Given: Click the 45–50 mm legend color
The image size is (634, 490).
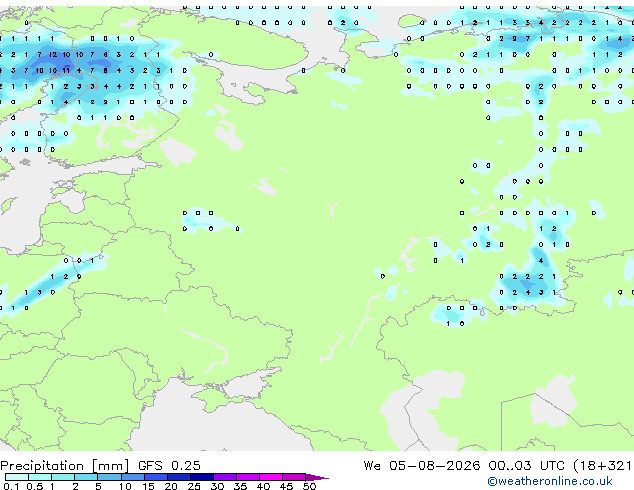Looking at the screenshot, I should 294,477.
